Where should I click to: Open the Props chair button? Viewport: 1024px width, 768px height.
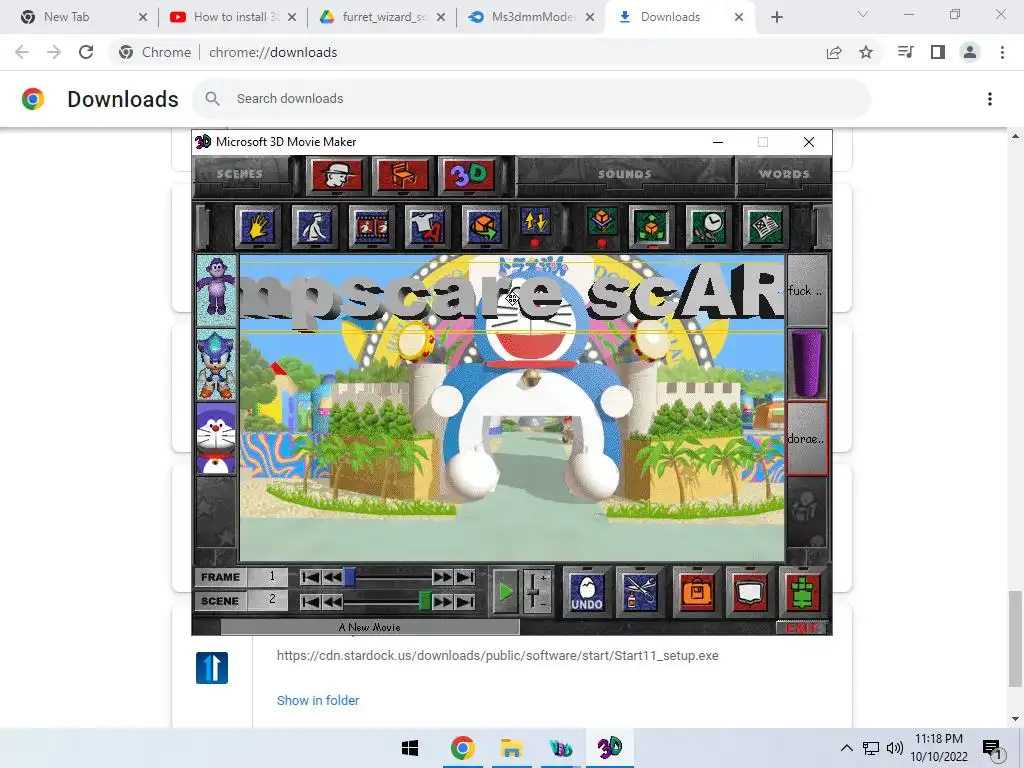[x=403, y=175]
